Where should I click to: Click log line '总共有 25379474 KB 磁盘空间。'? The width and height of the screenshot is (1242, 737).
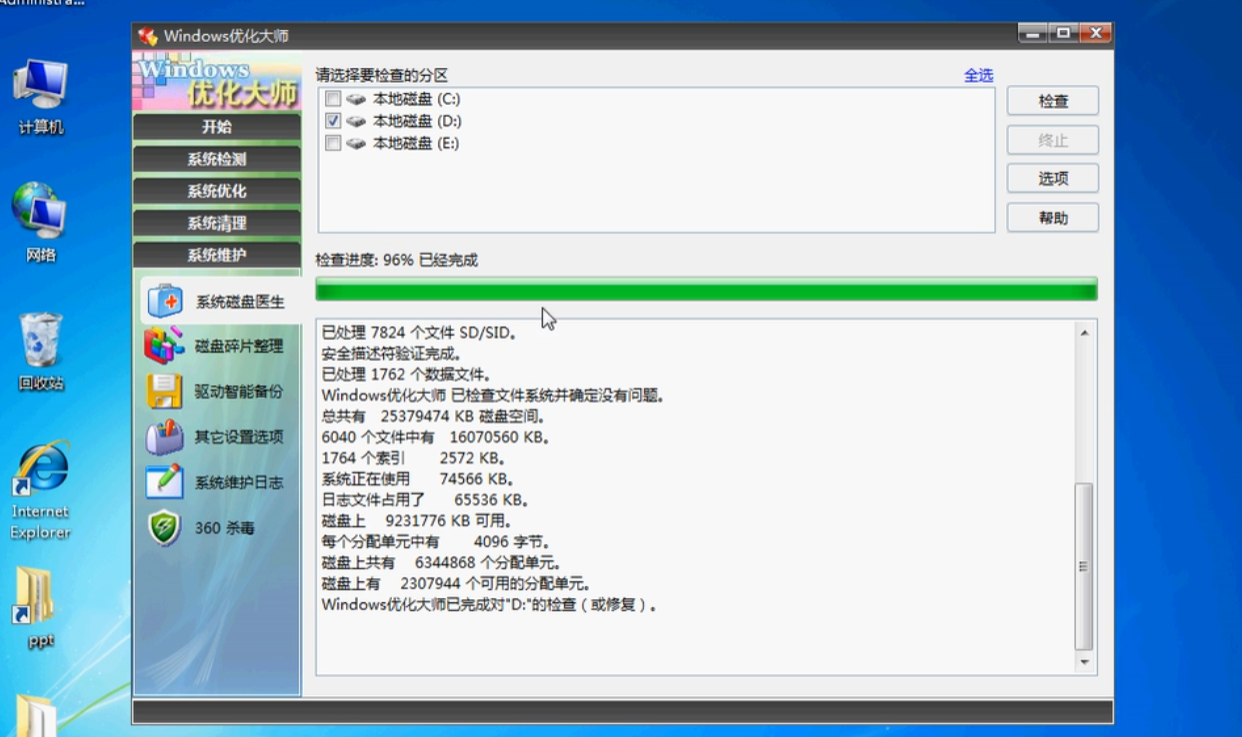coord(433,416)
